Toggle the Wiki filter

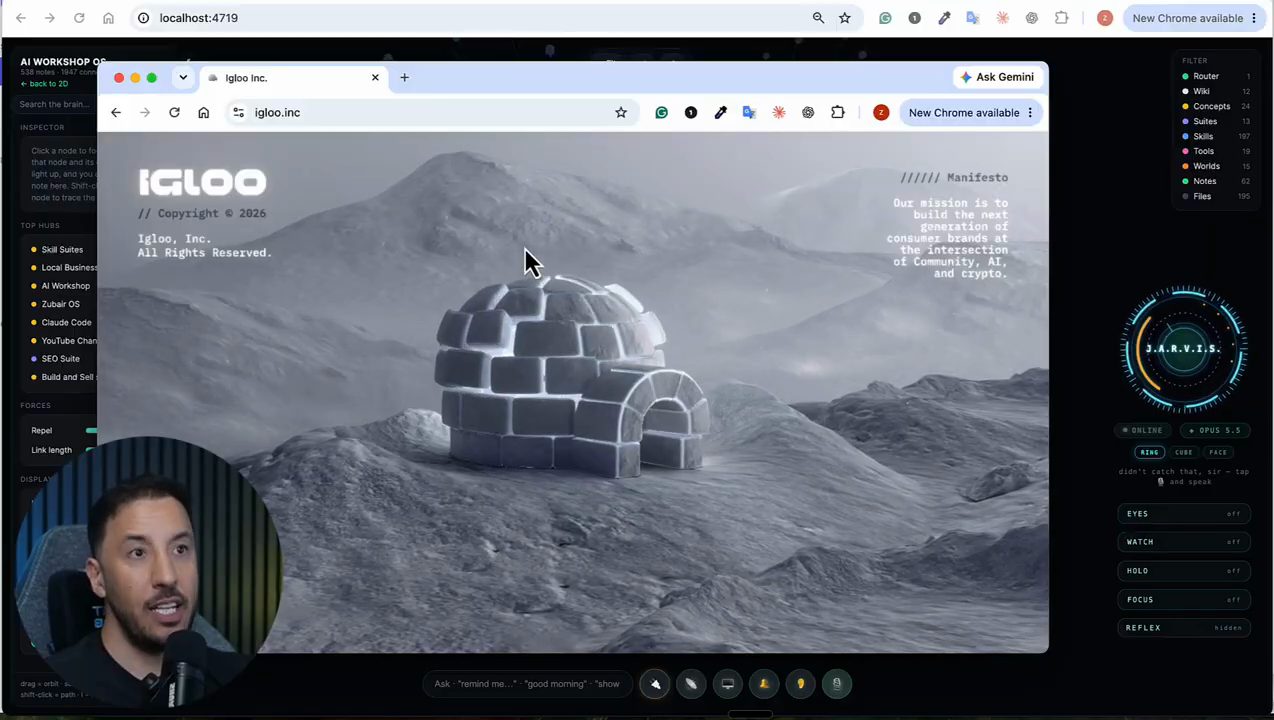(1216, 92)
